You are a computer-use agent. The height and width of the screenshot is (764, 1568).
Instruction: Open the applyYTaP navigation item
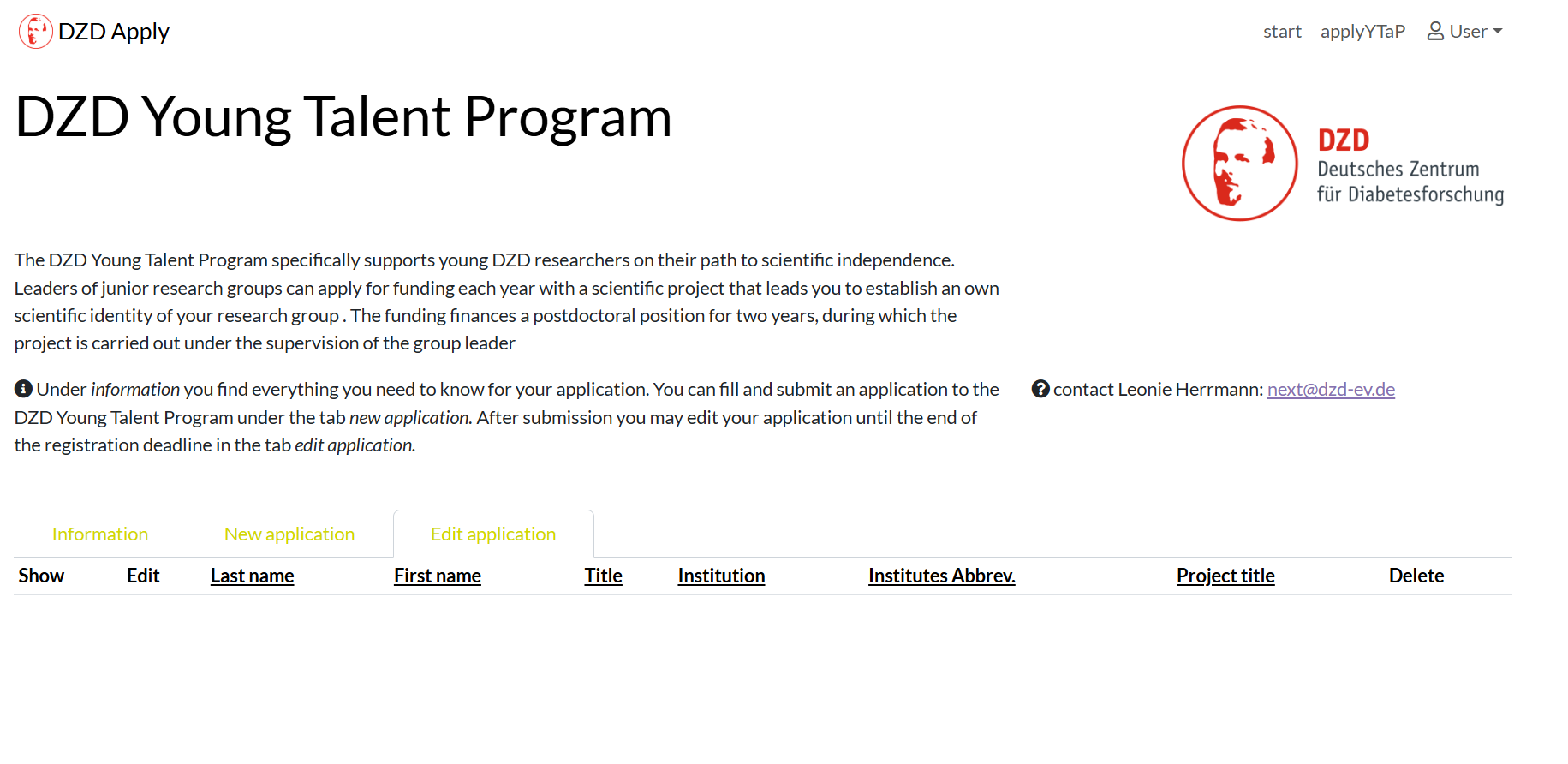pos(1362,32)
